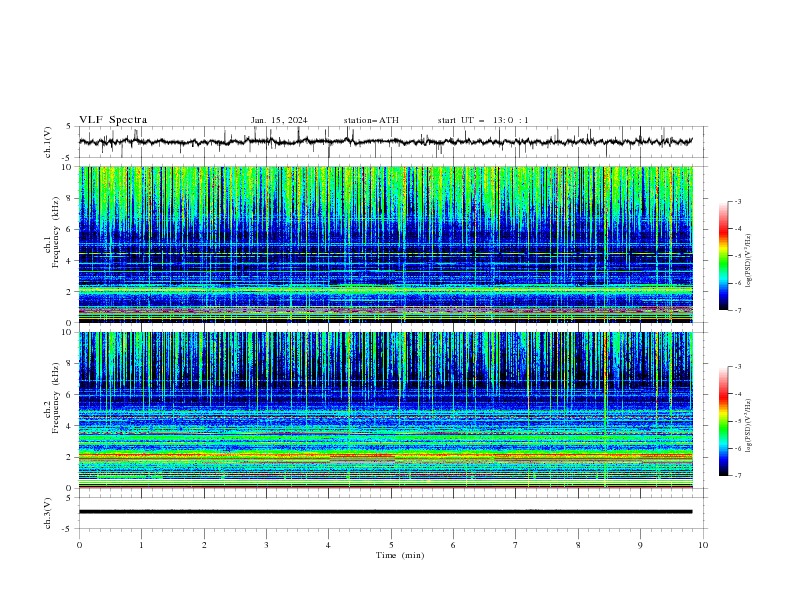Image resolution: width=792 pixels, height=612 pixels.
Task: Click the 'ch.1(V)' waveform axis label
Action: [48, 142]
